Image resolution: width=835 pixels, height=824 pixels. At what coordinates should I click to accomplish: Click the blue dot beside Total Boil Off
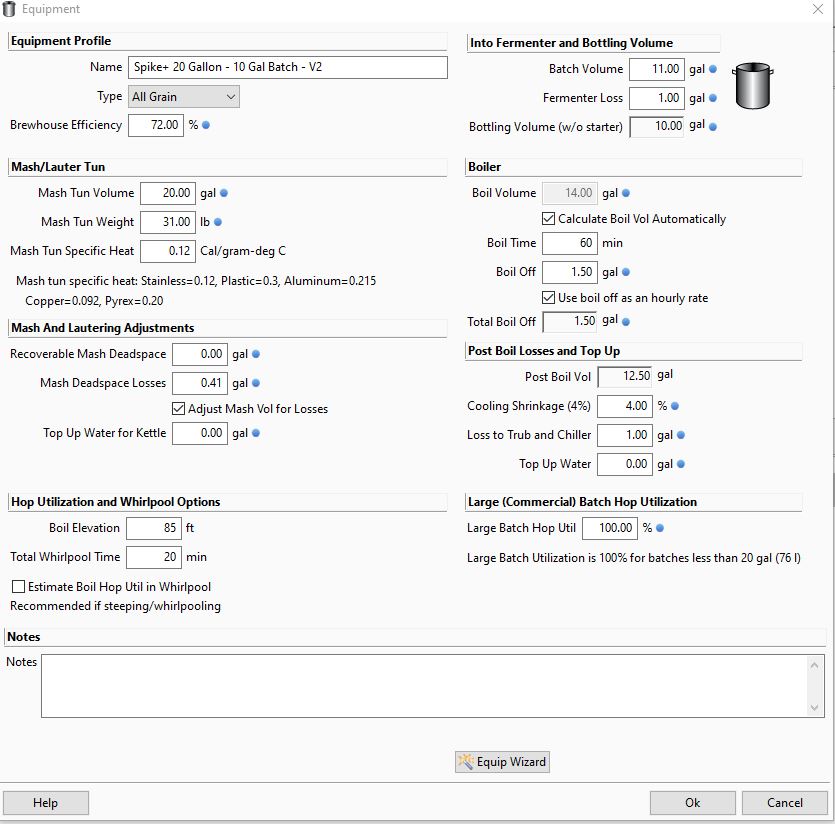[x=626, y=322]
